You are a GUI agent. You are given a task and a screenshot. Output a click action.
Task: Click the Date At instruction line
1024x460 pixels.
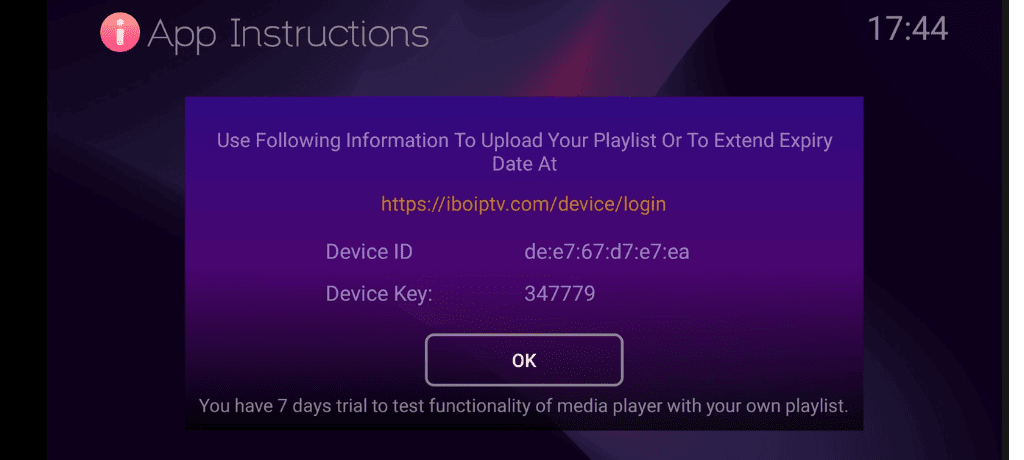tap(524, 164)
